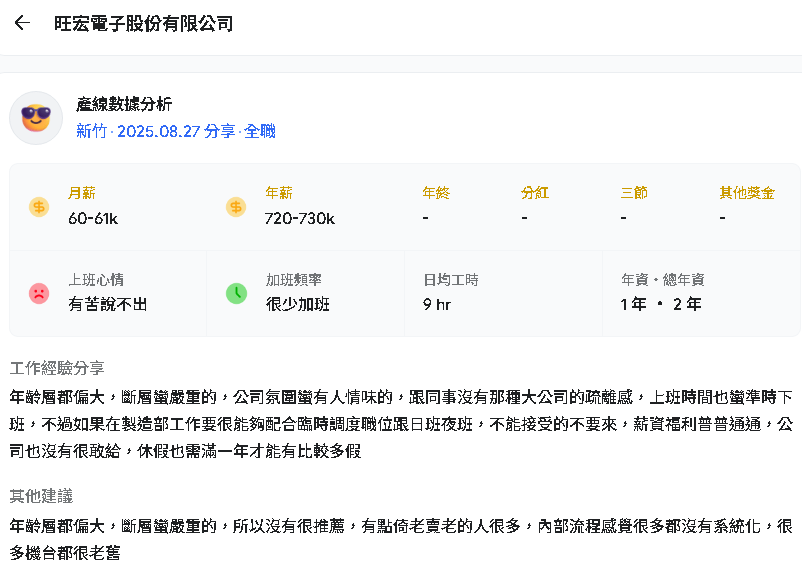
Task: Click the 三節 column label
Action: [x=634, y=193]
